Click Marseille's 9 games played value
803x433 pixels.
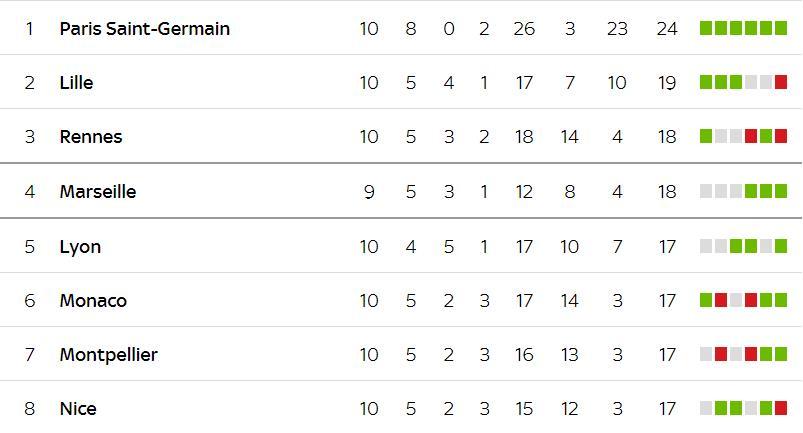[x=369, y=192]
